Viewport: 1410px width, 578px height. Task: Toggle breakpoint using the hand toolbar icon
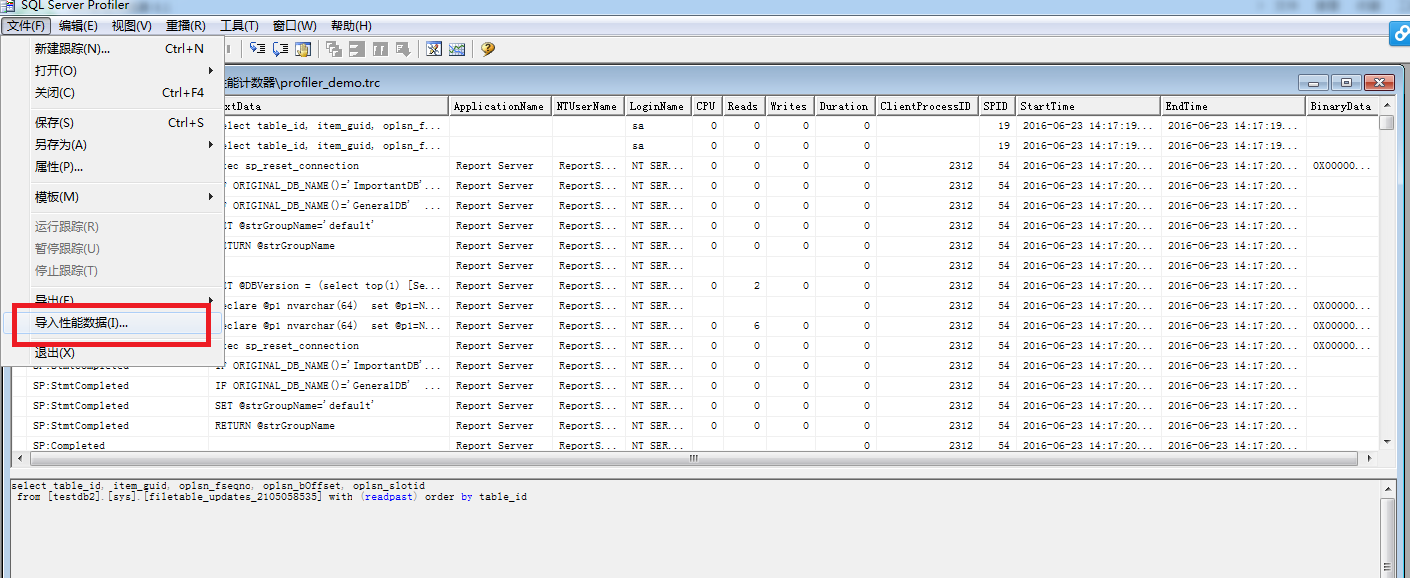point(303,49)
